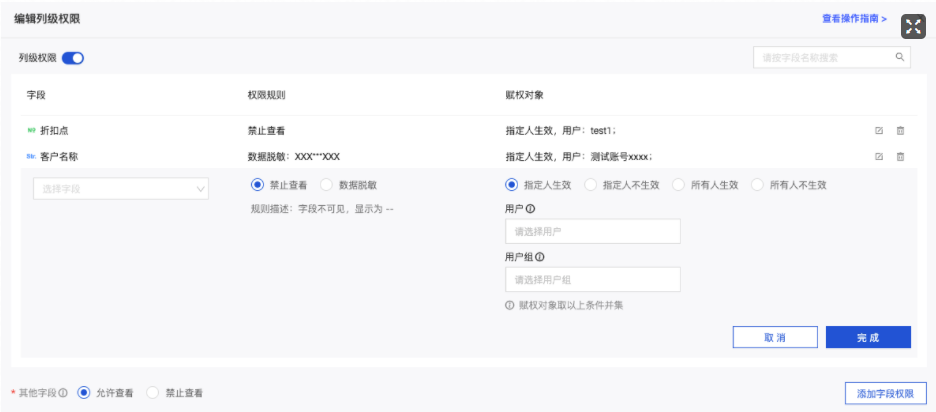The width and height of the screenshot is (936, 412).
Task: Click the Str. type icon before 客户名称
Action: coord(32,156)
